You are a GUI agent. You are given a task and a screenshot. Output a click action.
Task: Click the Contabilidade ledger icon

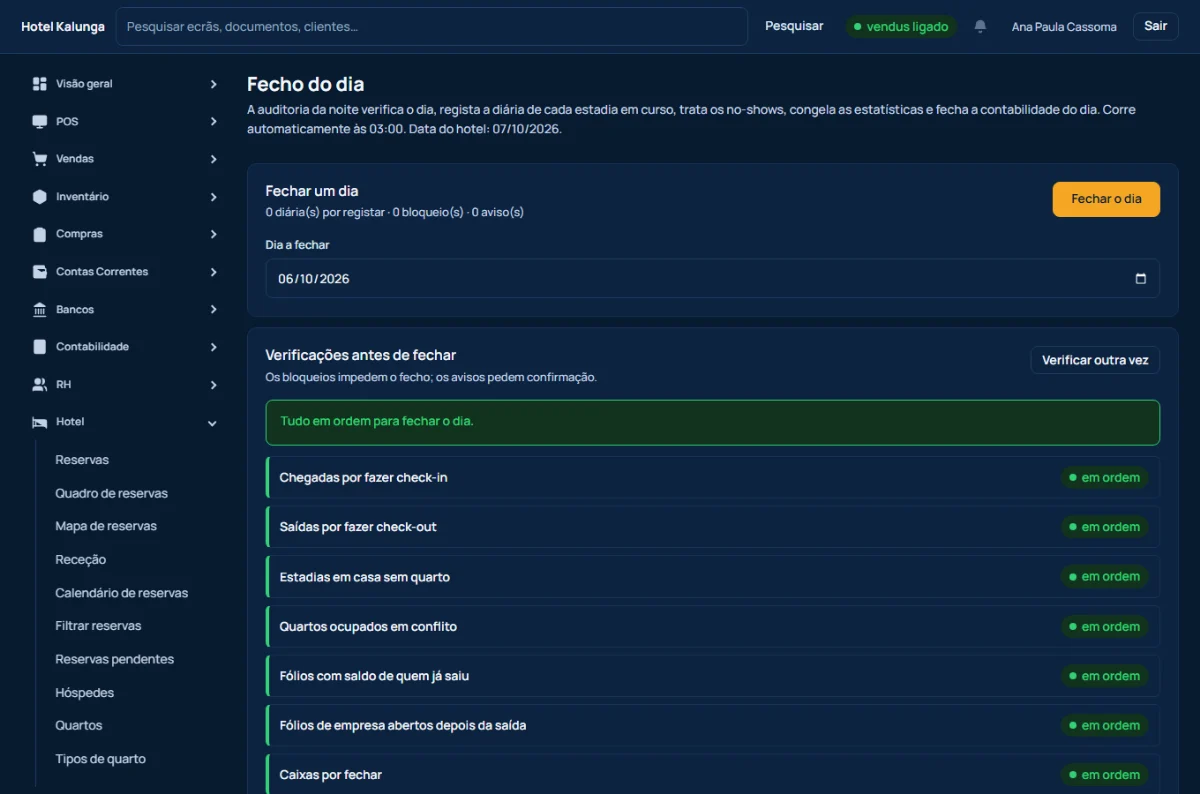point(39,347)
